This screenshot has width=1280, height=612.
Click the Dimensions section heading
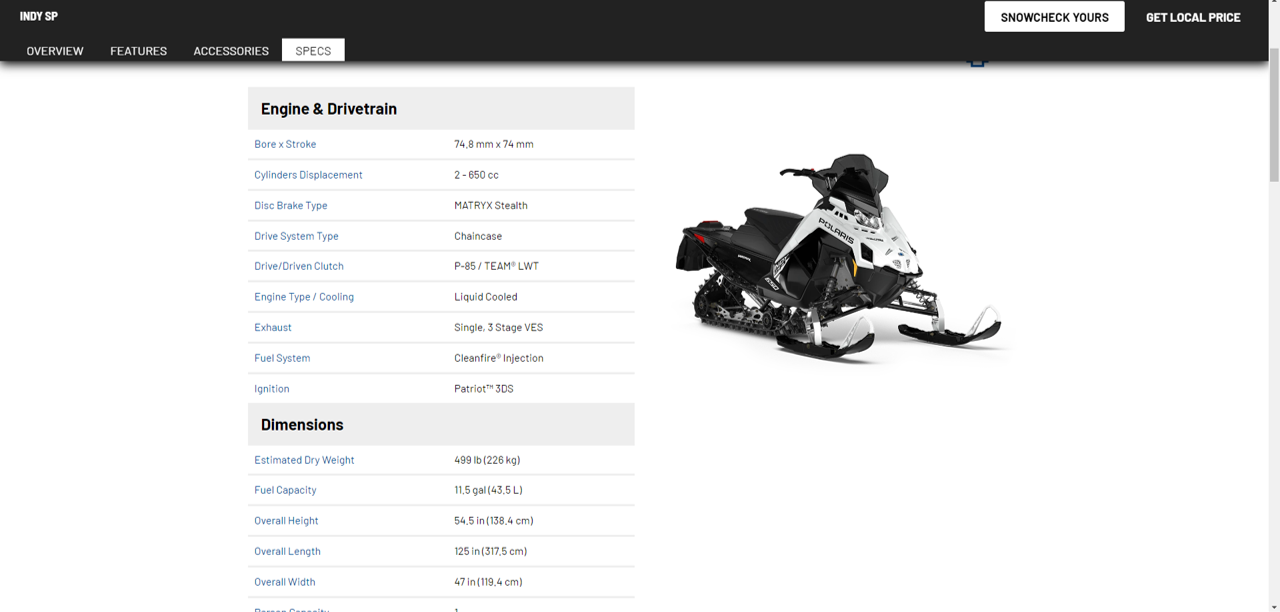point(302,425)
